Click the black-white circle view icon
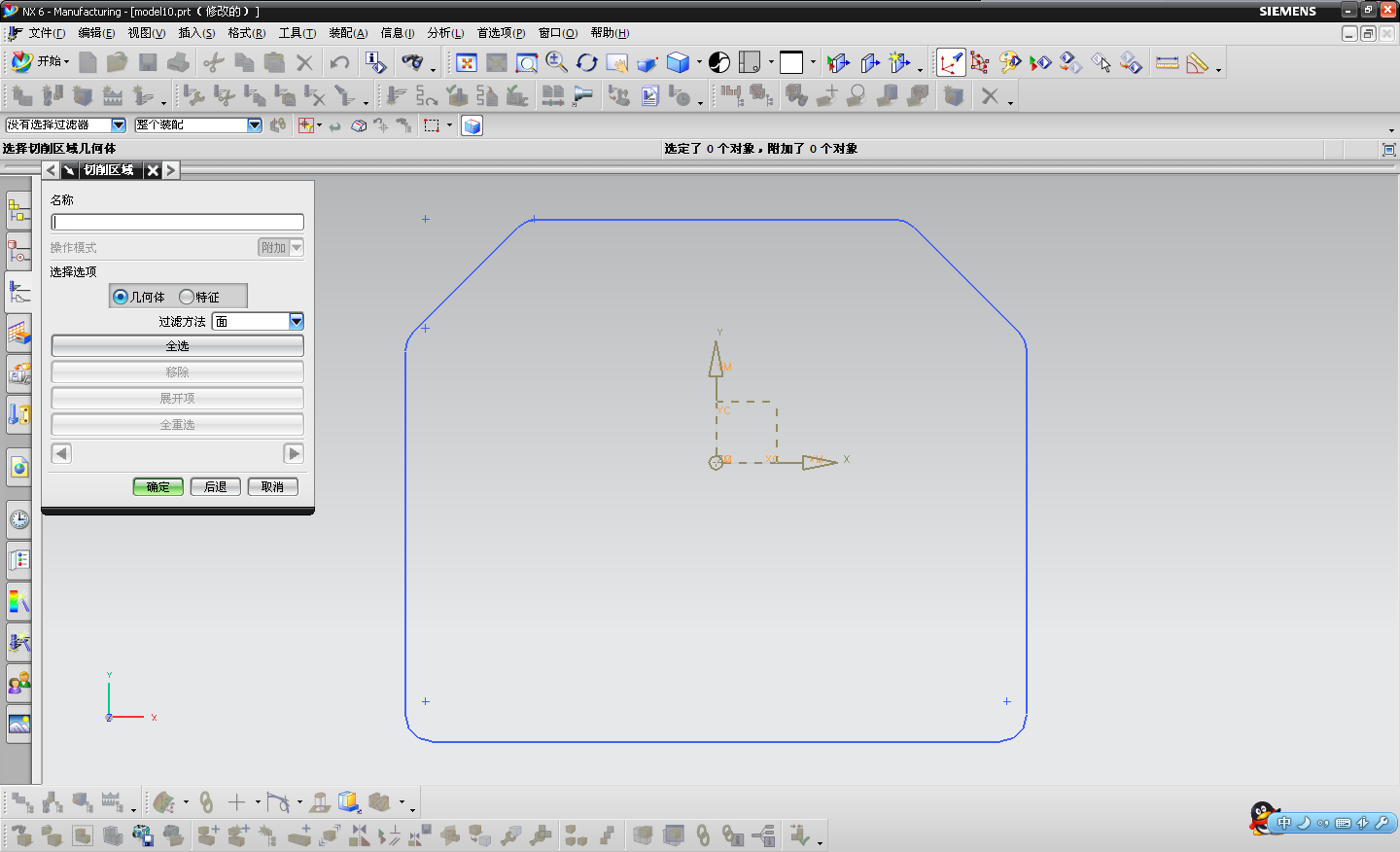This screenshot has height=852, width=1400. click(x=719, y=63)
